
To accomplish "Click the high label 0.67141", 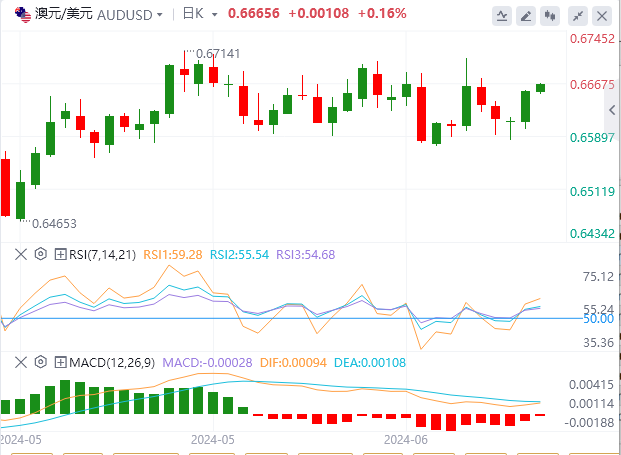I will tap(218, 53).
